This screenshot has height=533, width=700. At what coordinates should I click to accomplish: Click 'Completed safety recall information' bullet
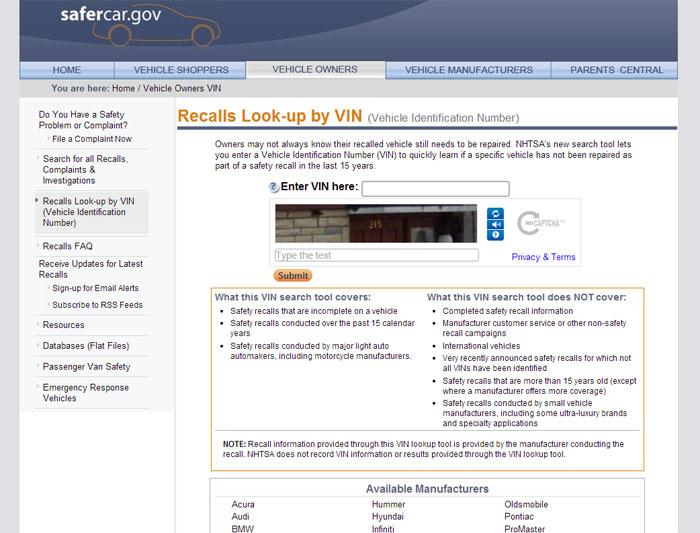(x=508, y=311)
